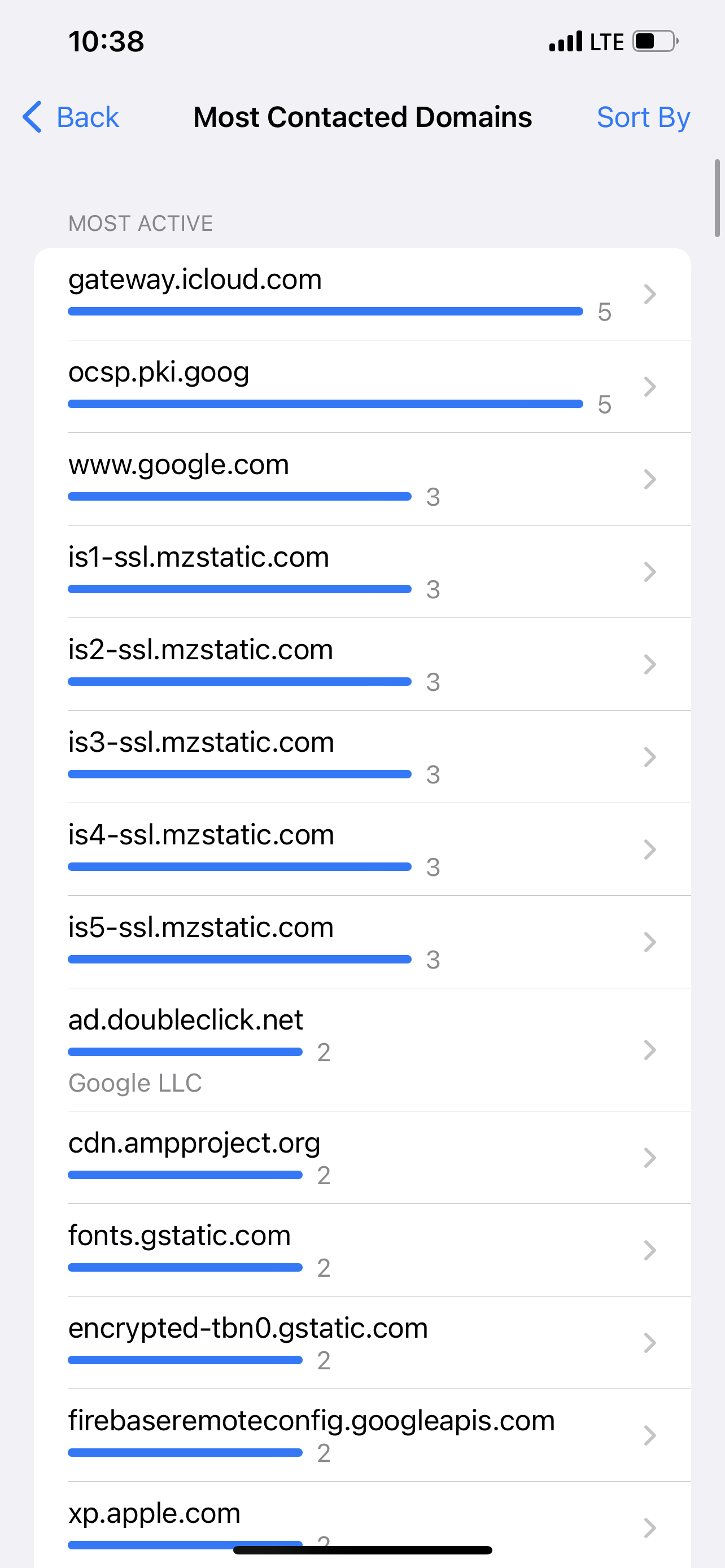Tap the chevron for encrypted-tbn0.gstatic.com
This screenshot has height=1568, width=725.
click(x=649, y=1343)
